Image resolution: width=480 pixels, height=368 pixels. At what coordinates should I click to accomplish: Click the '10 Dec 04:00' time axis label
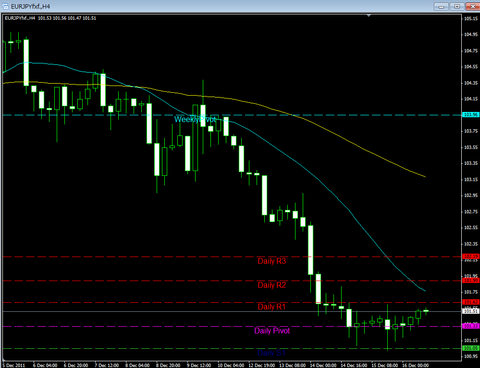[x=231, y=365]
